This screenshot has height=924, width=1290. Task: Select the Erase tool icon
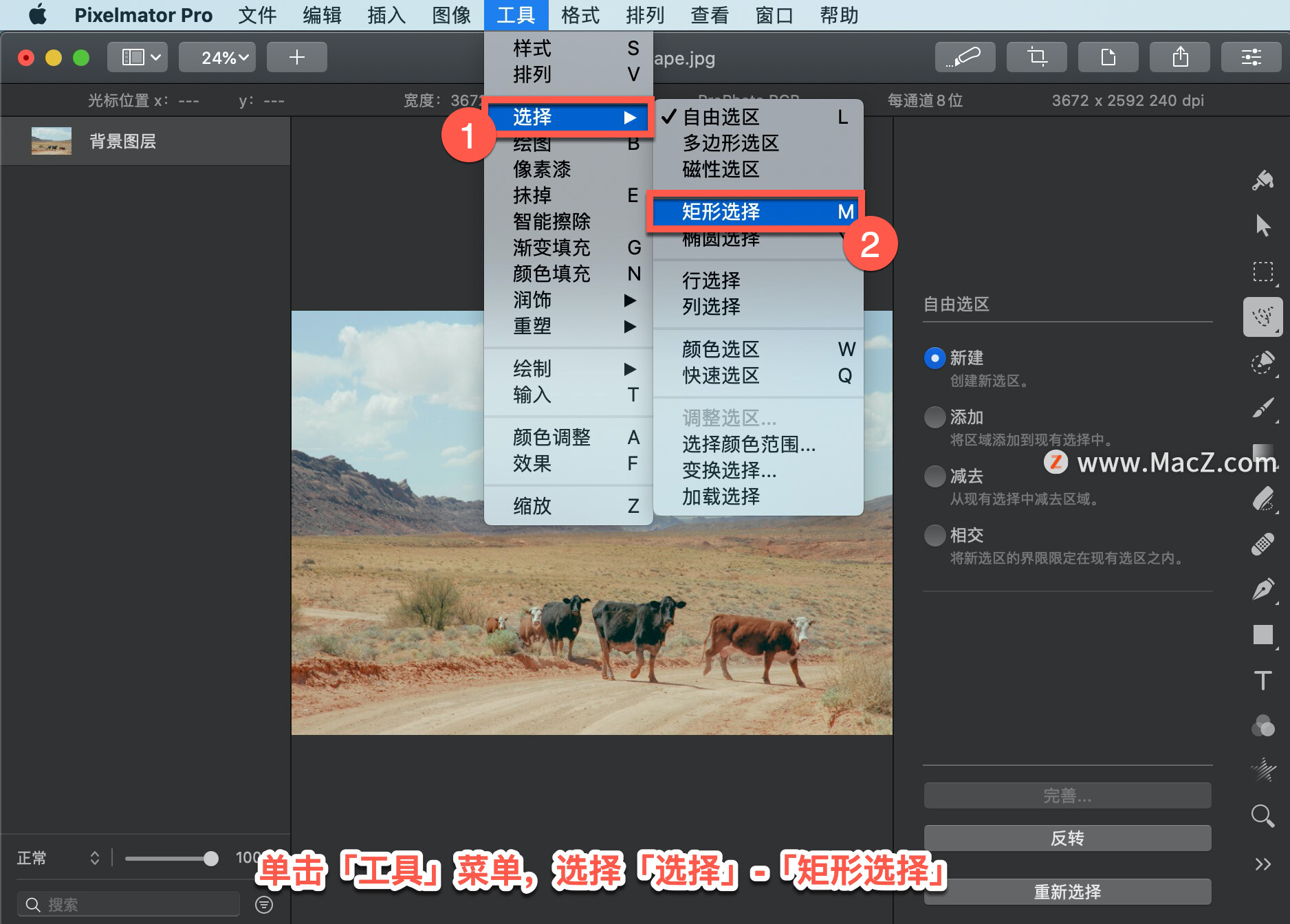click(x=1262, y=498)
